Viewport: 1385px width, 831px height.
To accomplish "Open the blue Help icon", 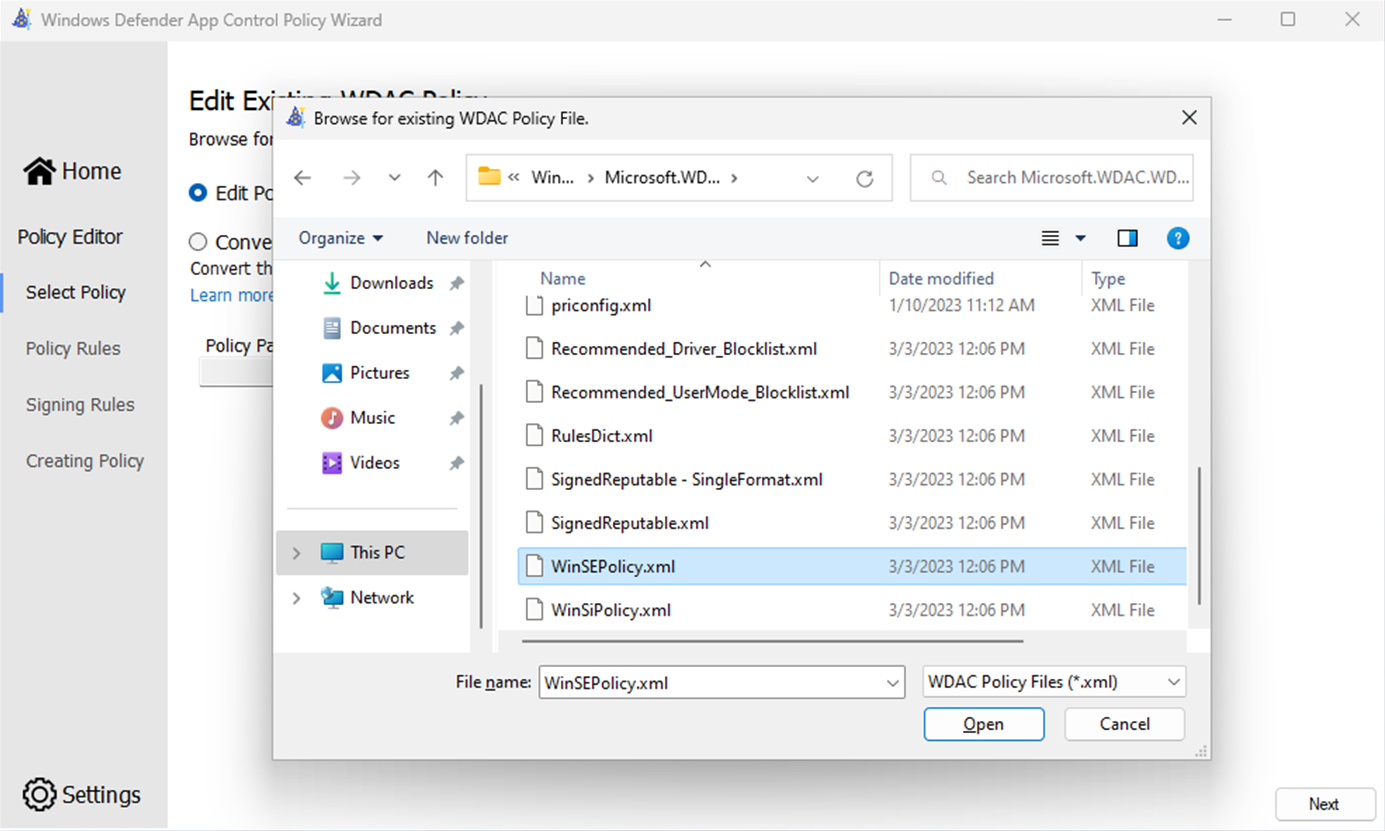I will [x=1178, y=238].
